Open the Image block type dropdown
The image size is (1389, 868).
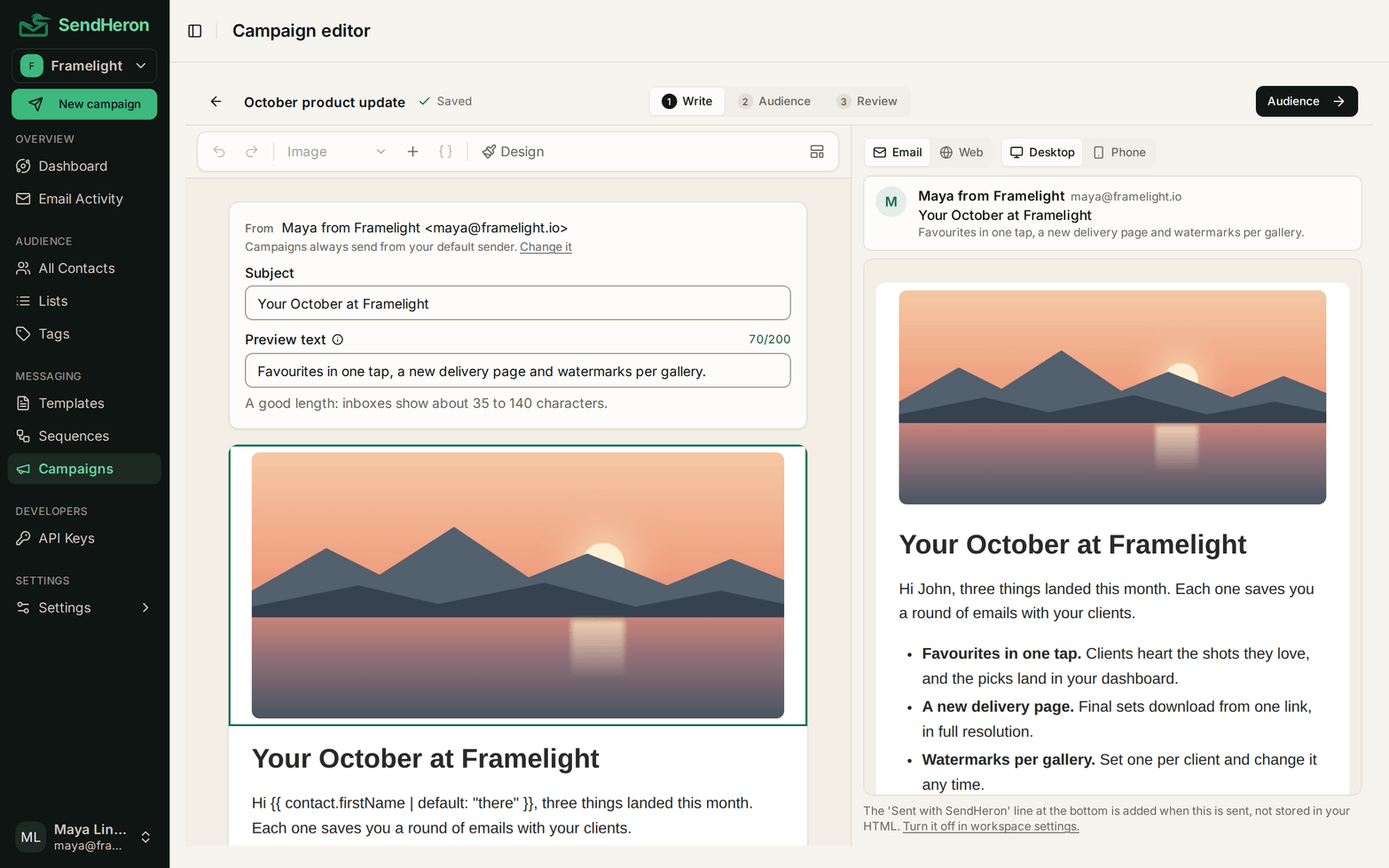tap(336, 152)
